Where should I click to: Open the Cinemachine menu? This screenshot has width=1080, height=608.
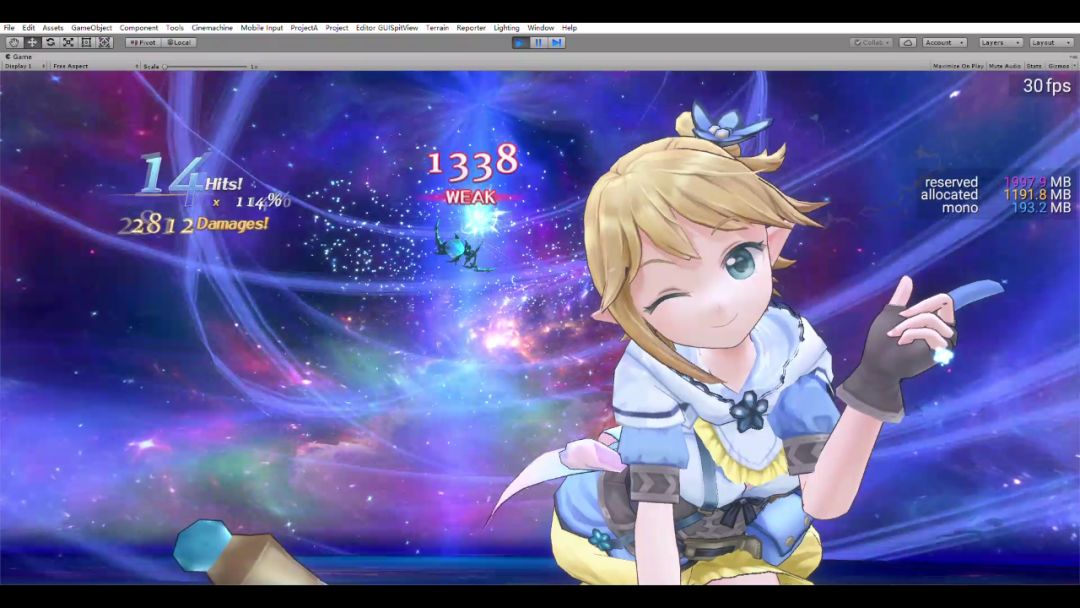coord(212,28)
